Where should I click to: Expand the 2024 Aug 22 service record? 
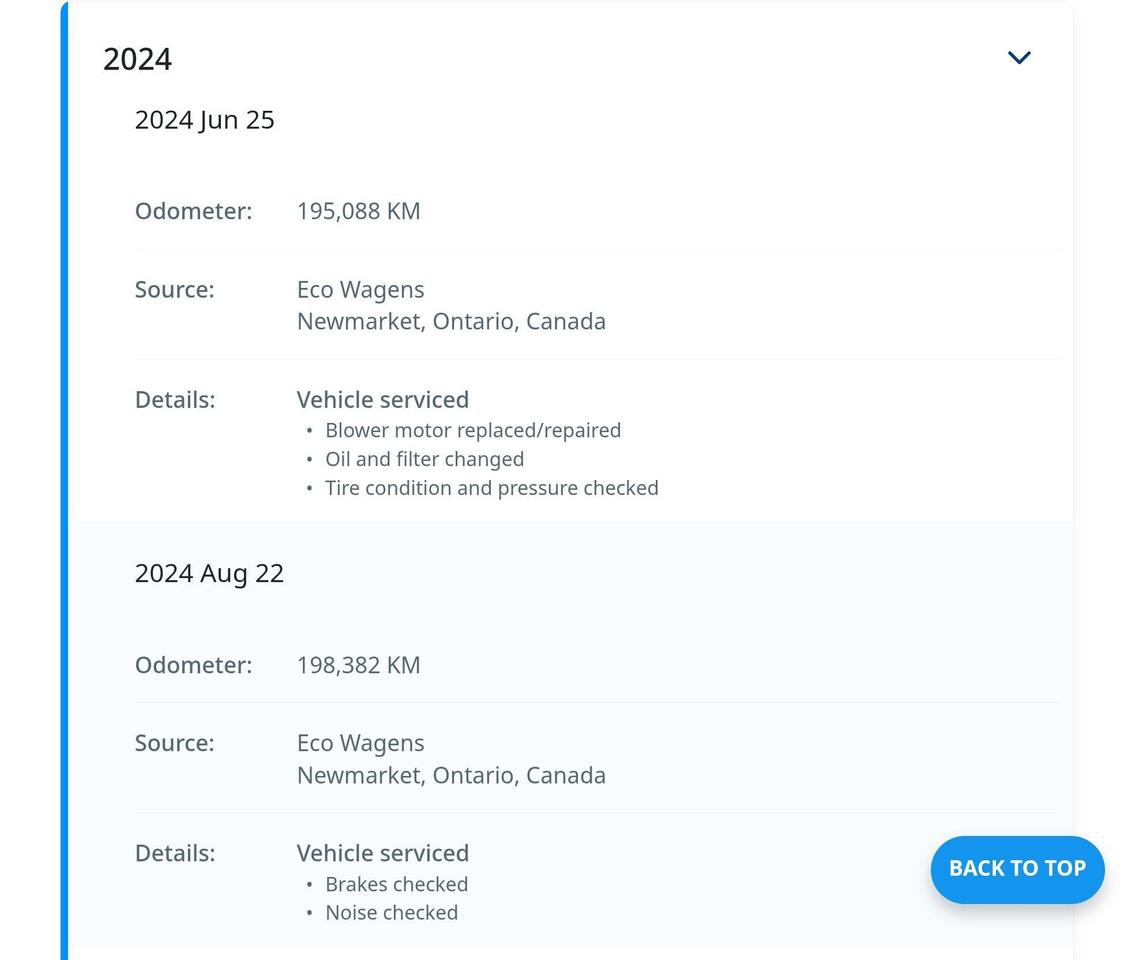(x=209, y=573)
